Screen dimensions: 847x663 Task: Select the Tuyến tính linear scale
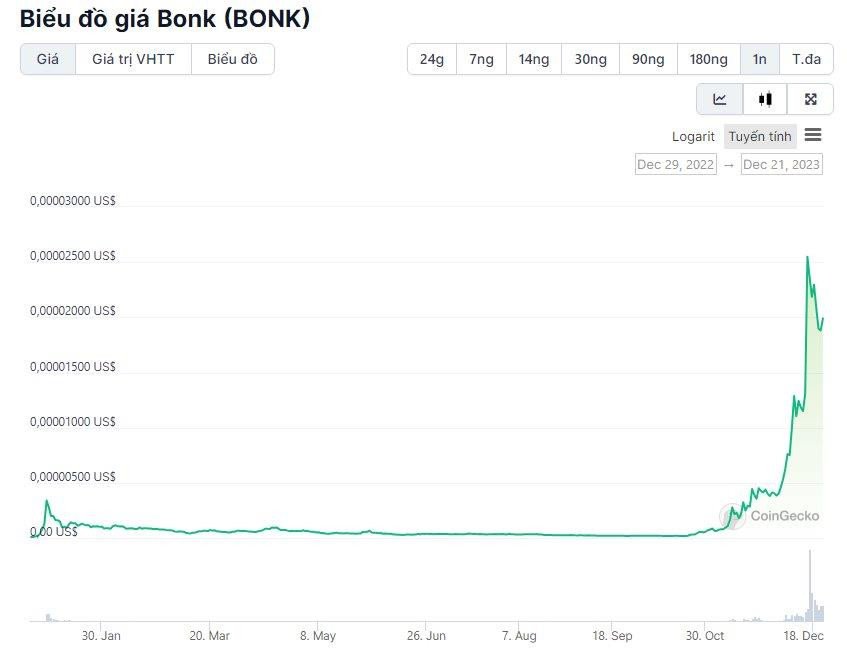(x=760, y=135)
